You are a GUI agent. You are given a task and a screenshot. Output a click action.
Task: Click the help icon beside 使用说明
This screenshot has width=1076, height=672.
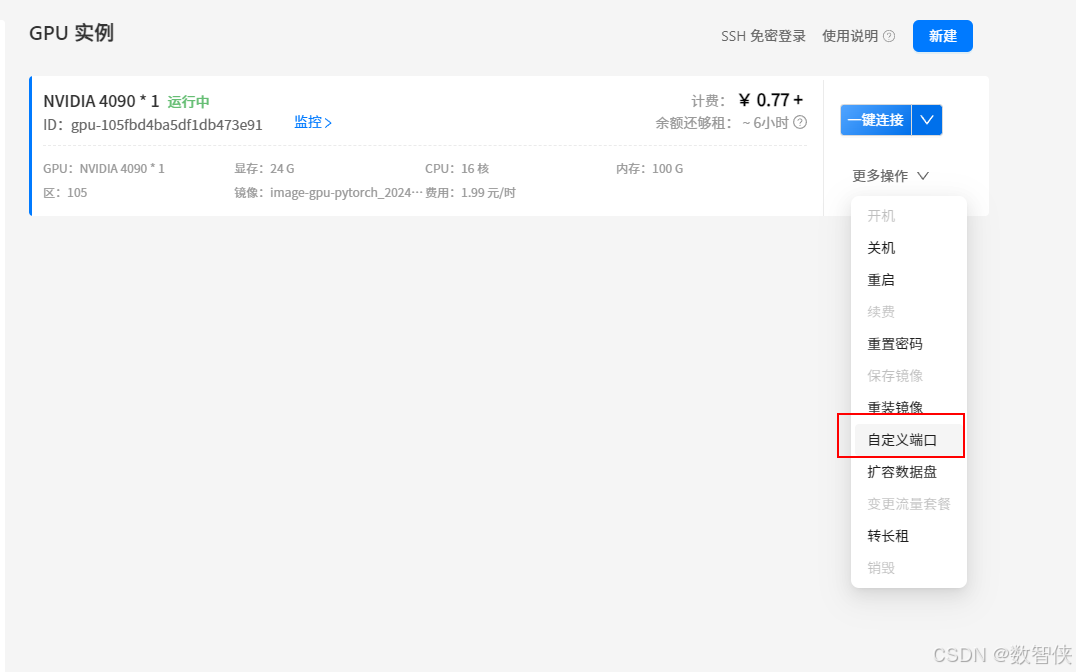coord(889,36)
